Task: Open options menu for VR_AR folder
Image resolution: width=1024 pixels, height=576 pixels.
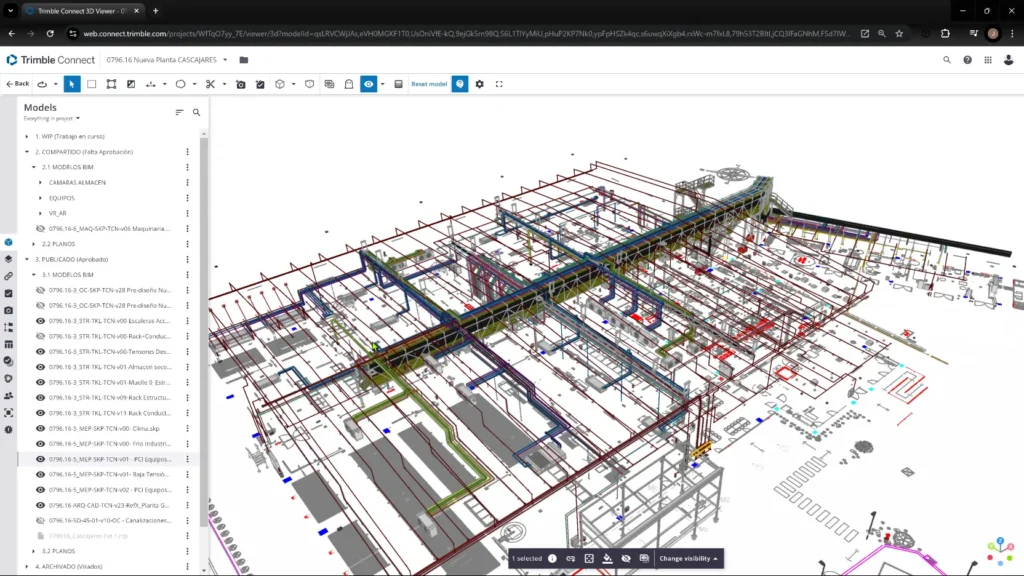Action: [x=187, y=213]
